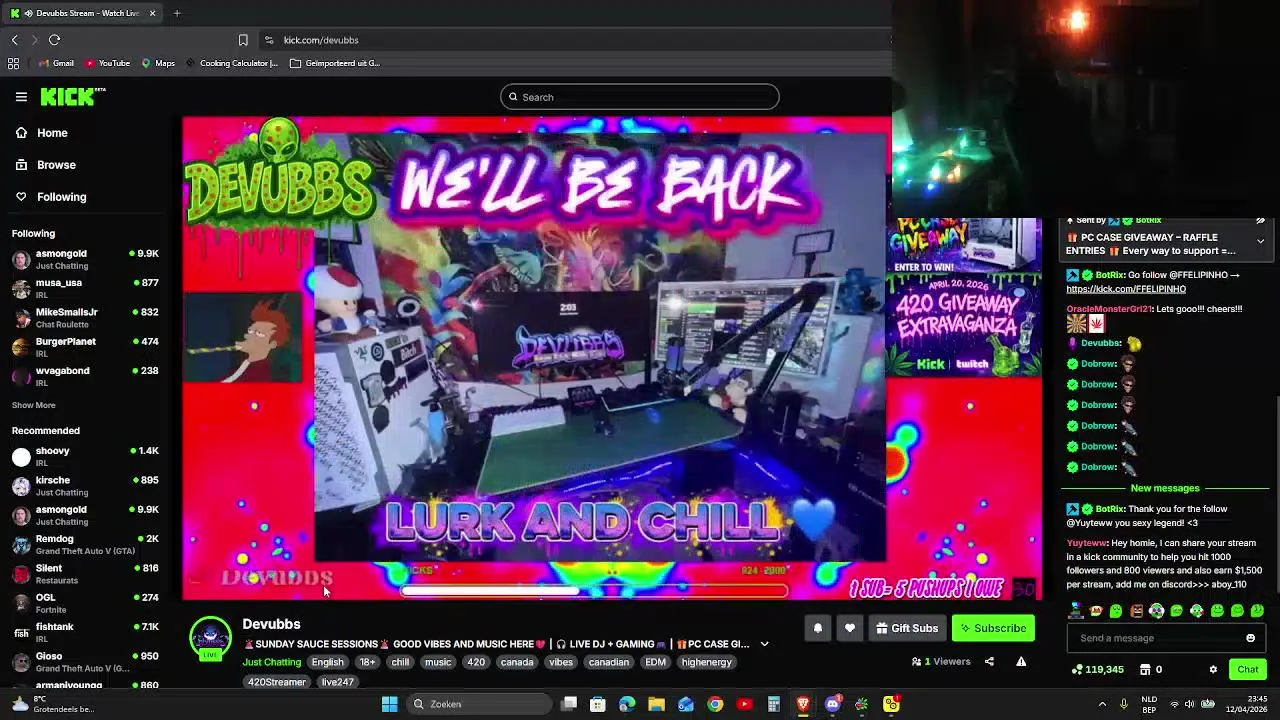Click in the Kick search field
This screenshot has width=1280, height=720.
(x=640, y=97)
